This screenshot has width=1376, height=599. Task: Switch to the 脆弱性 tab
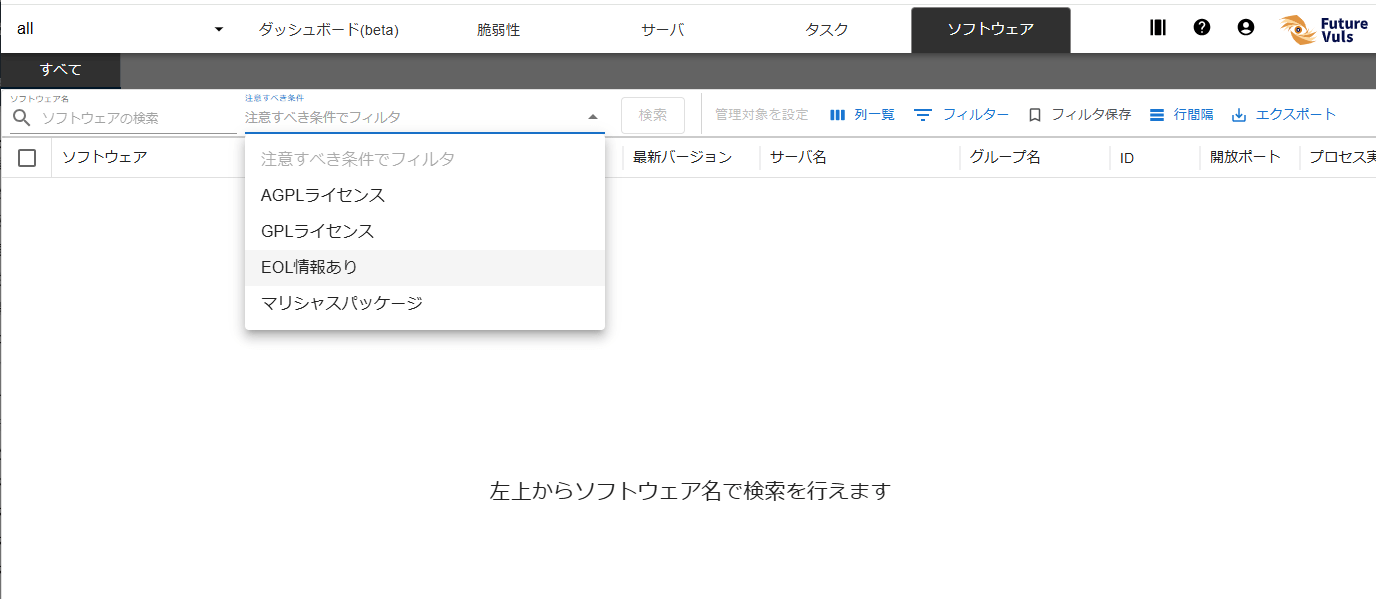click(498, 30)
